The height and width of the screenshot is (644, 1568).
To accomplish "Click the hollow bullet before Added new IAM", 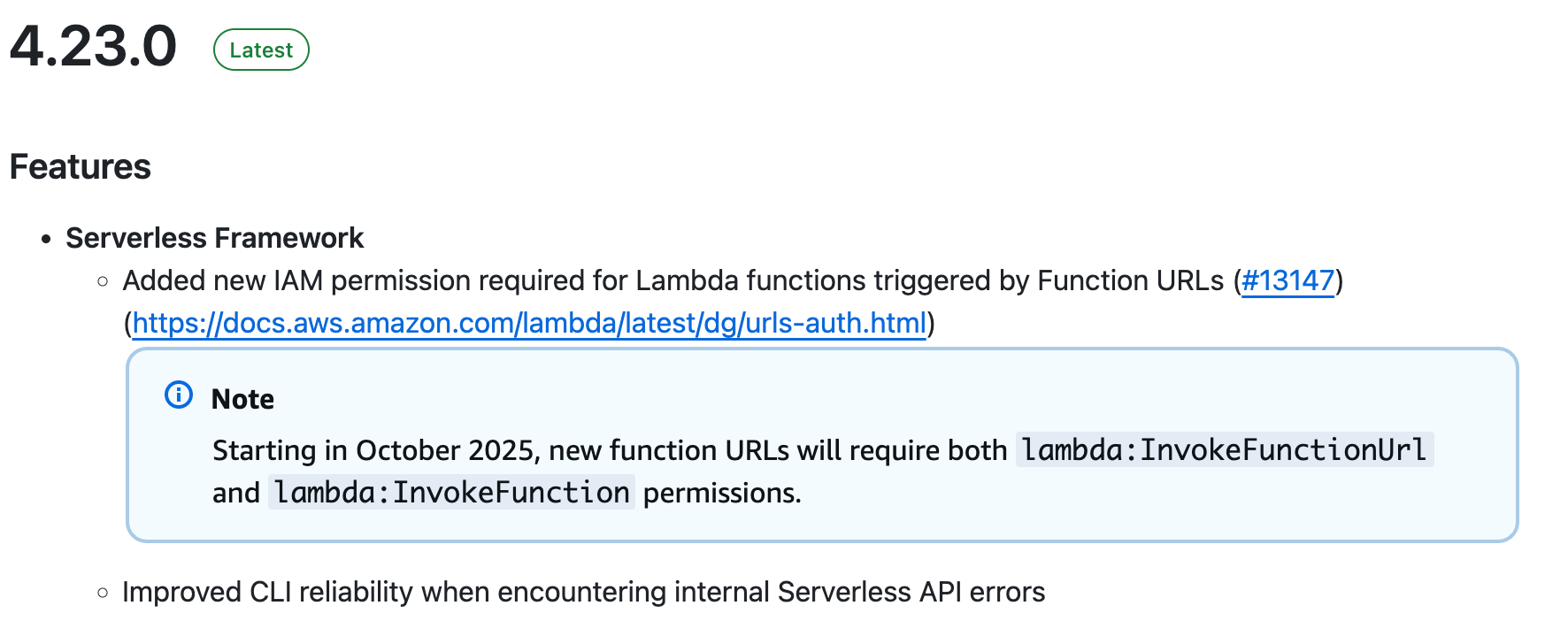I will coord(104,281).
